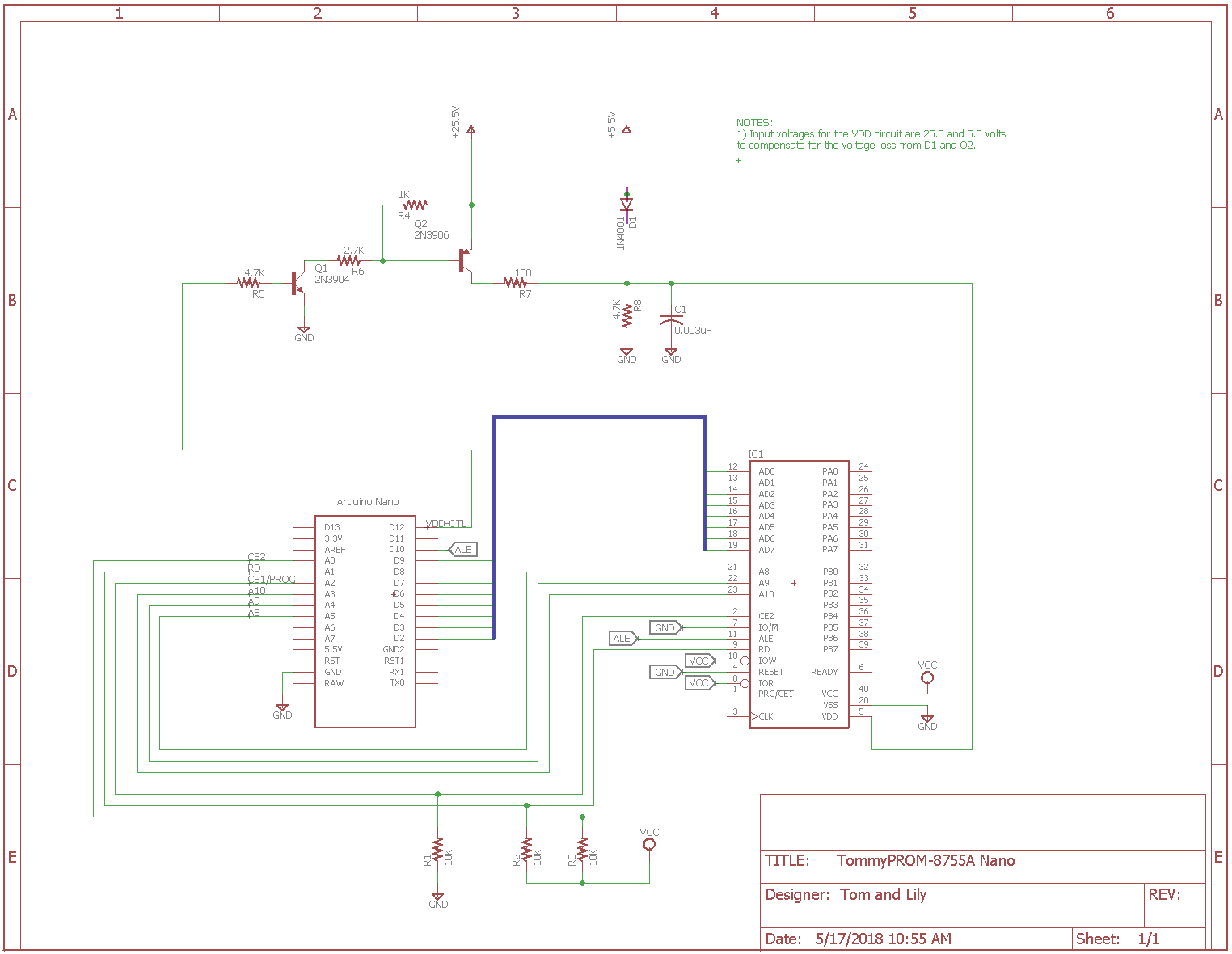1232x954 pixels.
Task: Select the R1 10K resistor
Action: [x=437, y=851]
